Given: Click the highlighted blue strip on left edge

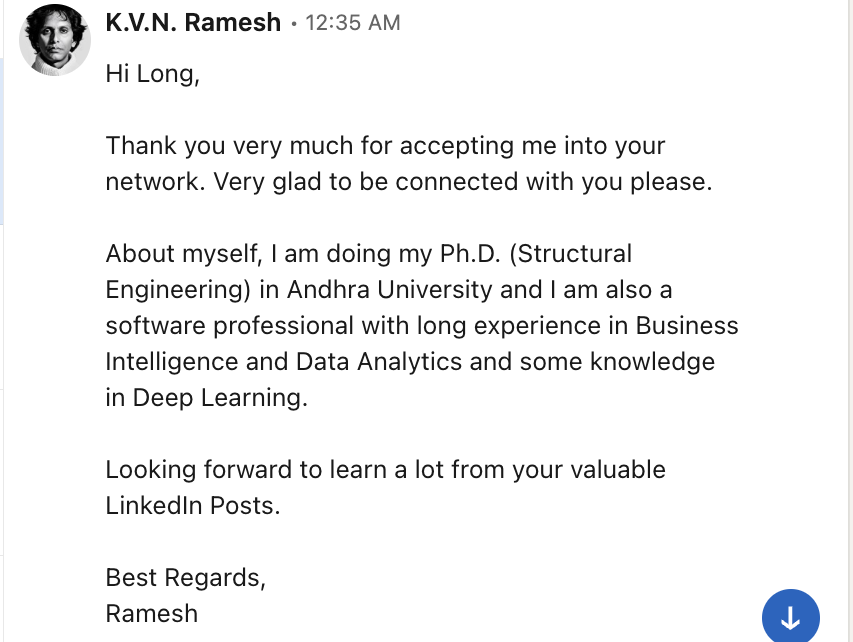Looking at the screenshot, I should [x=2, y=141].
